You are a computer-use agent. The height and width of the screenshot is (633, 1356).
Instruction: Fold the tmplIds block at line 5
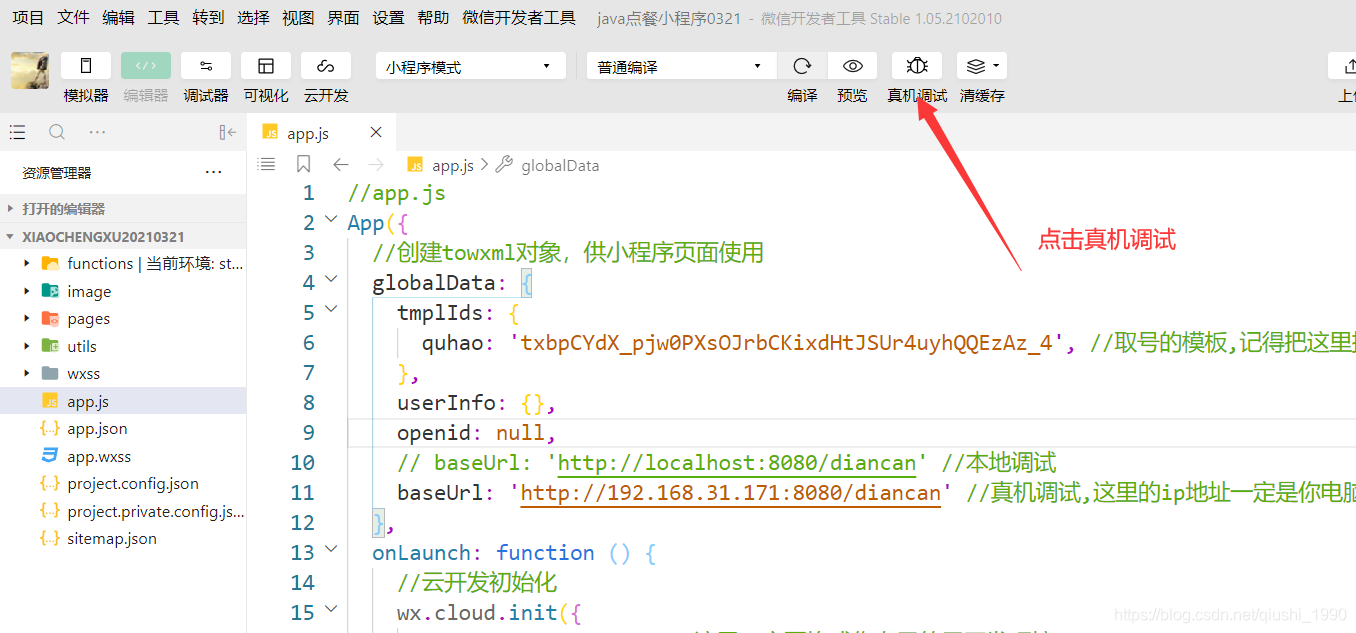(332, 309)
